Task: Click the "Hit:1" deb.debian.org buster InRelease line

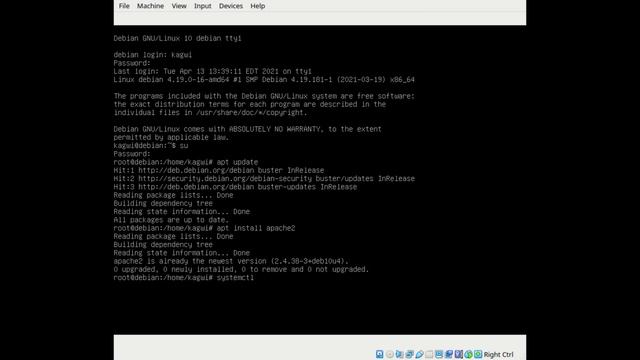Action: [x=219, y=170]
